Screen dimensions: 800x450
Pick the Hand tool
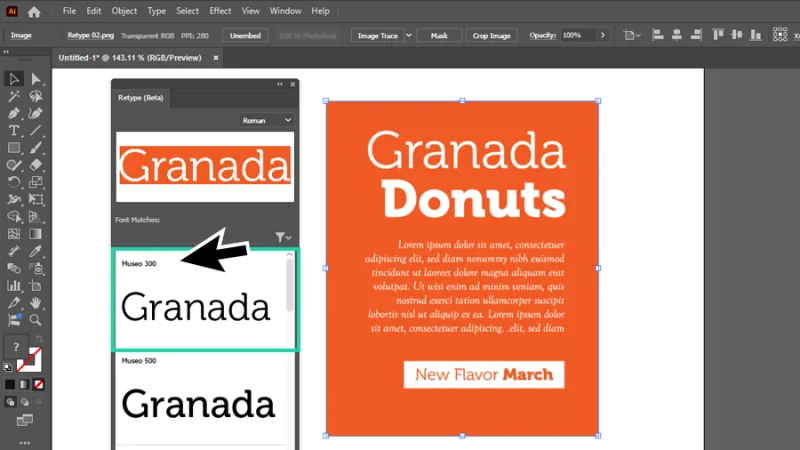click(36, 303)
